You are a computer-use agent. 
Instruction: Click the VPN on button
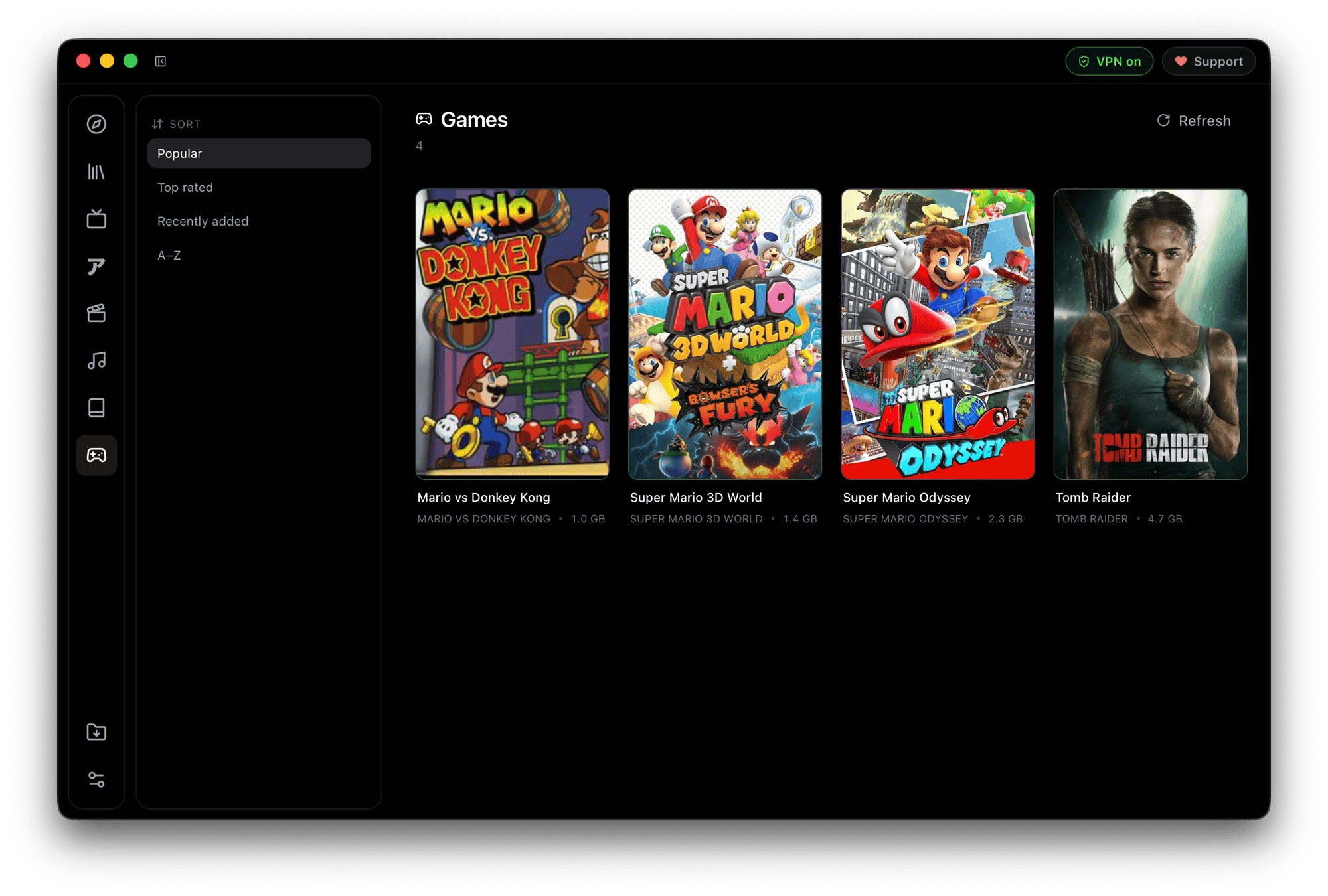[1109, 61]
